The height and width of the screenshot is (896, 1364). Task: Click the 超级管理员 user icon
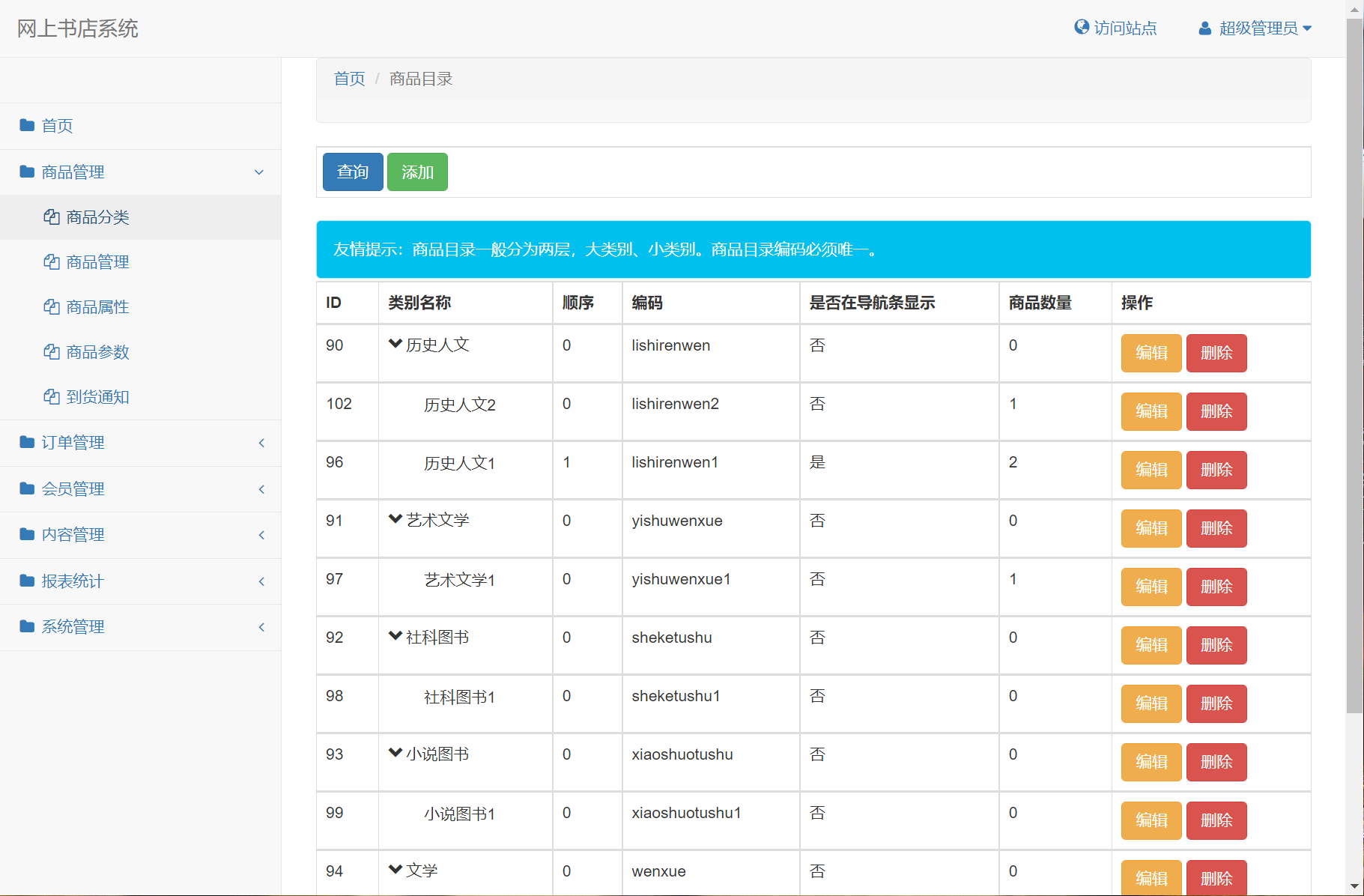click(1204, 28)
